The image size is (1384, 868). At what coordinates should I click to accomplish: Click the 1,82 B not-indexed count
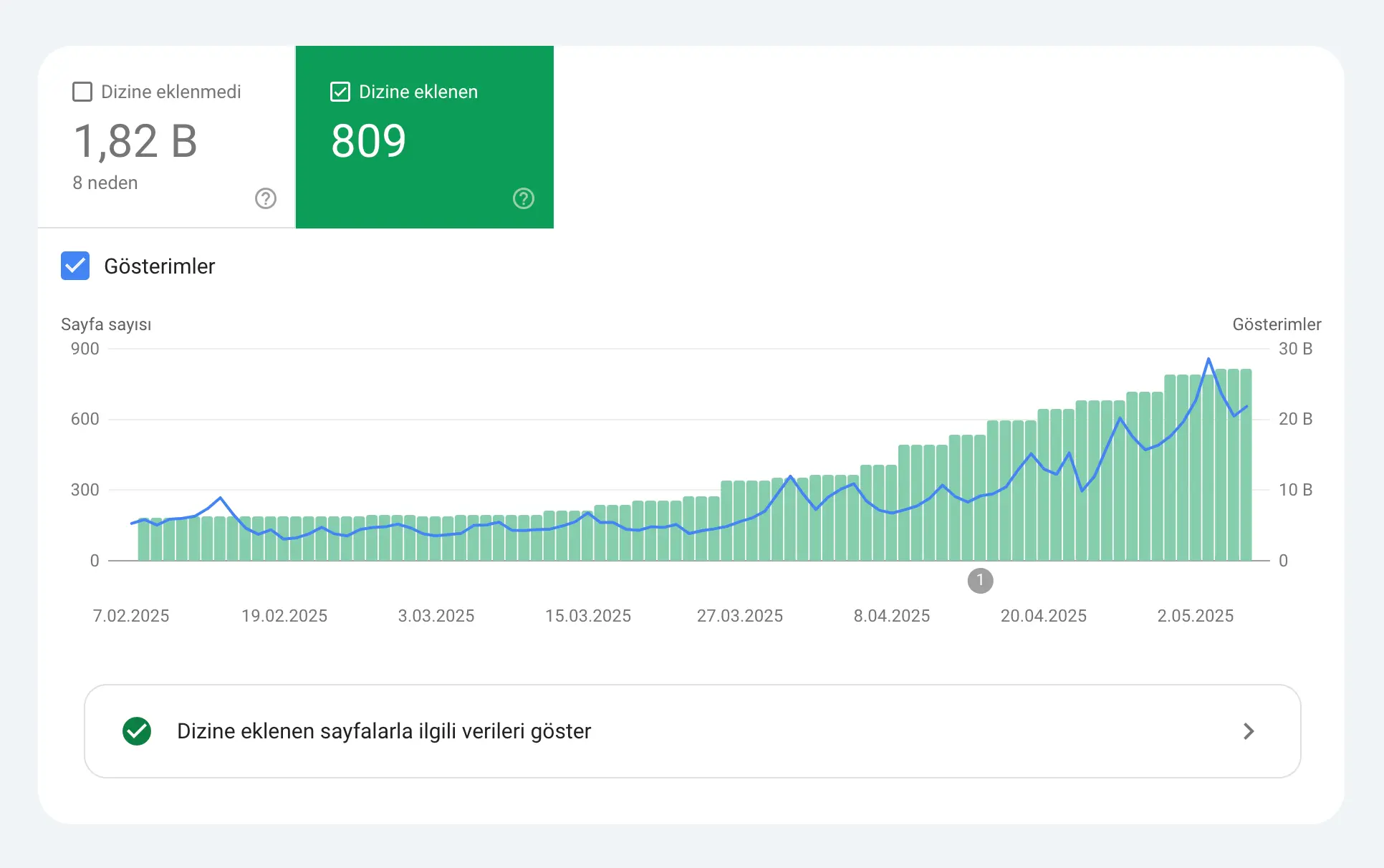(x=136, y=140)
